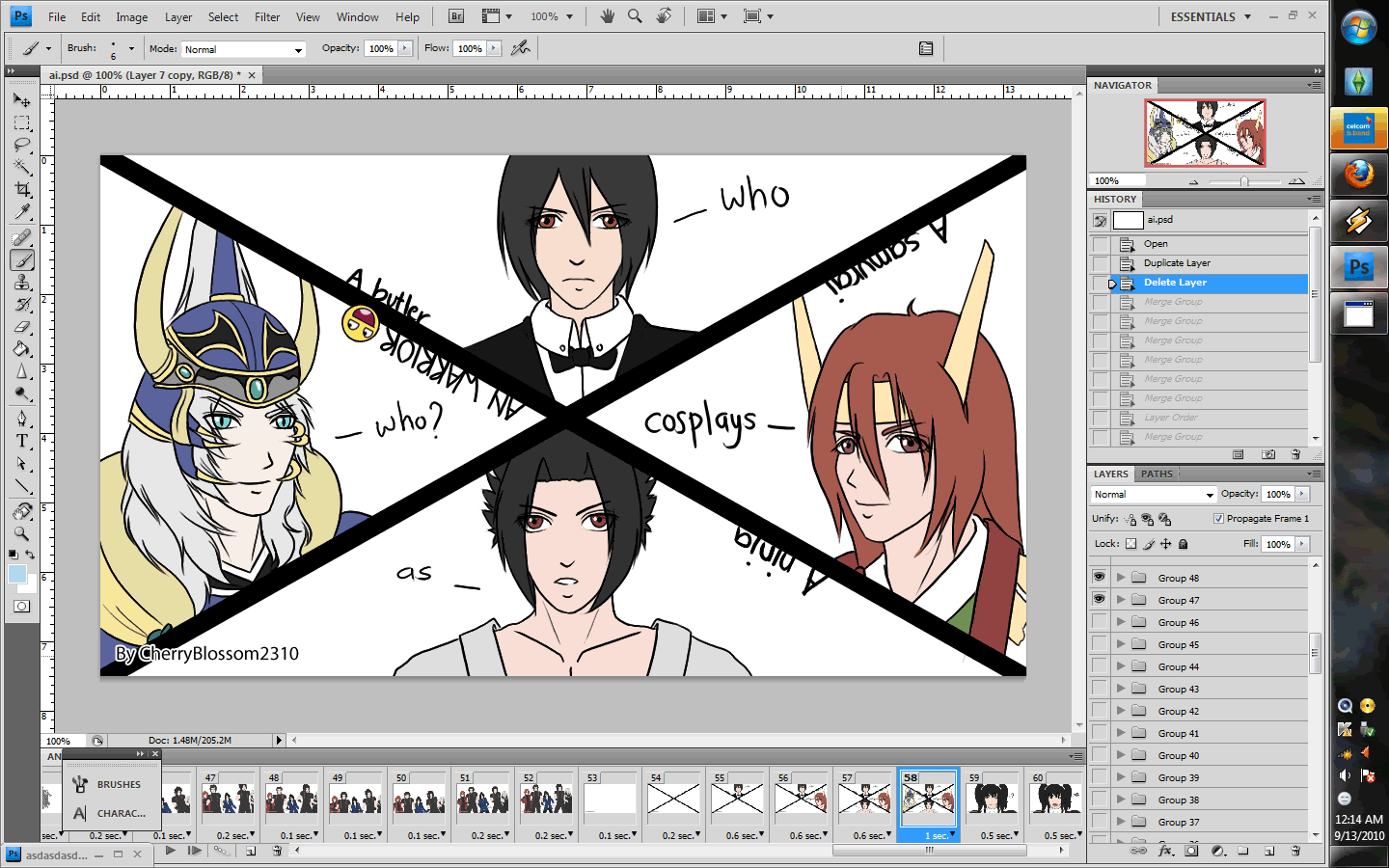Expand the Group 47 folder
Image resolution: width=1389 pixels, height=868 pixels.
(x=1121, y=600)
